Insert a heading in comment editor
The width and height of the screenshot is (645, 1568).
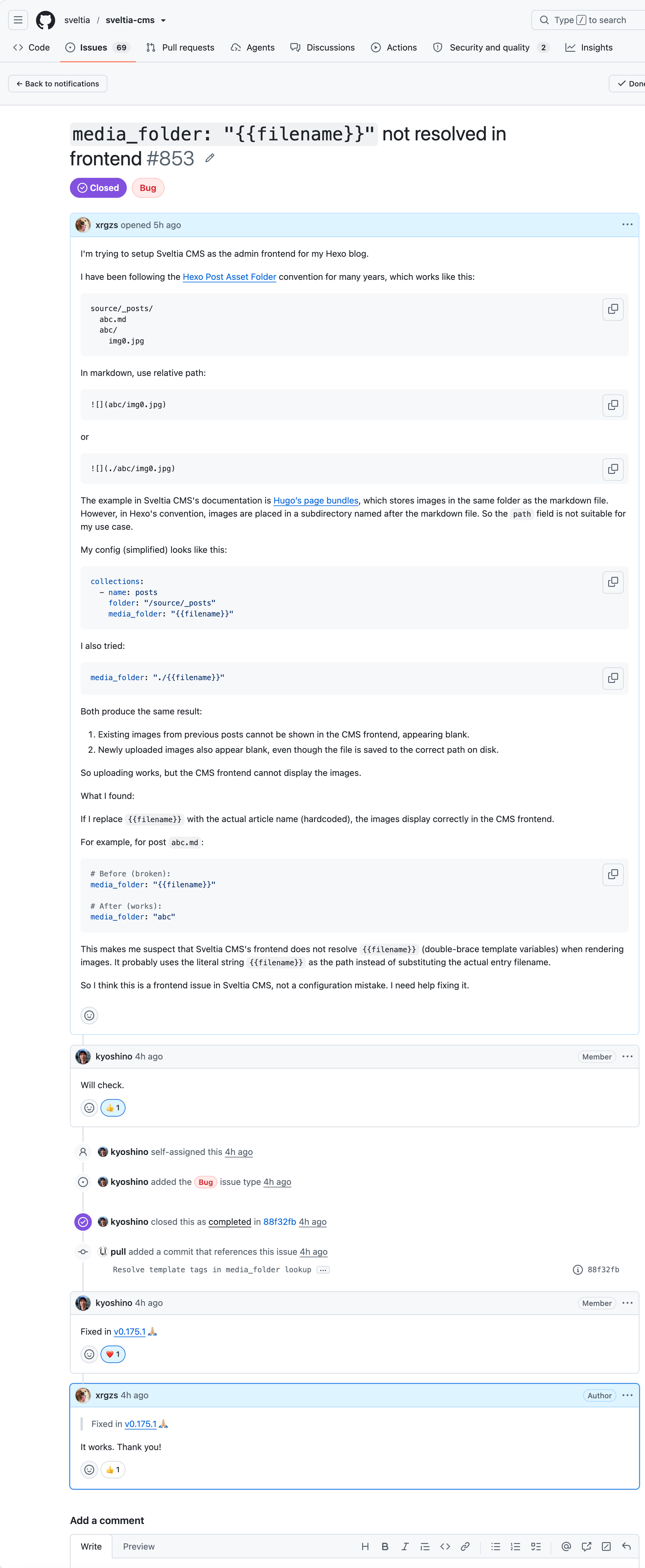(365, 1546)
